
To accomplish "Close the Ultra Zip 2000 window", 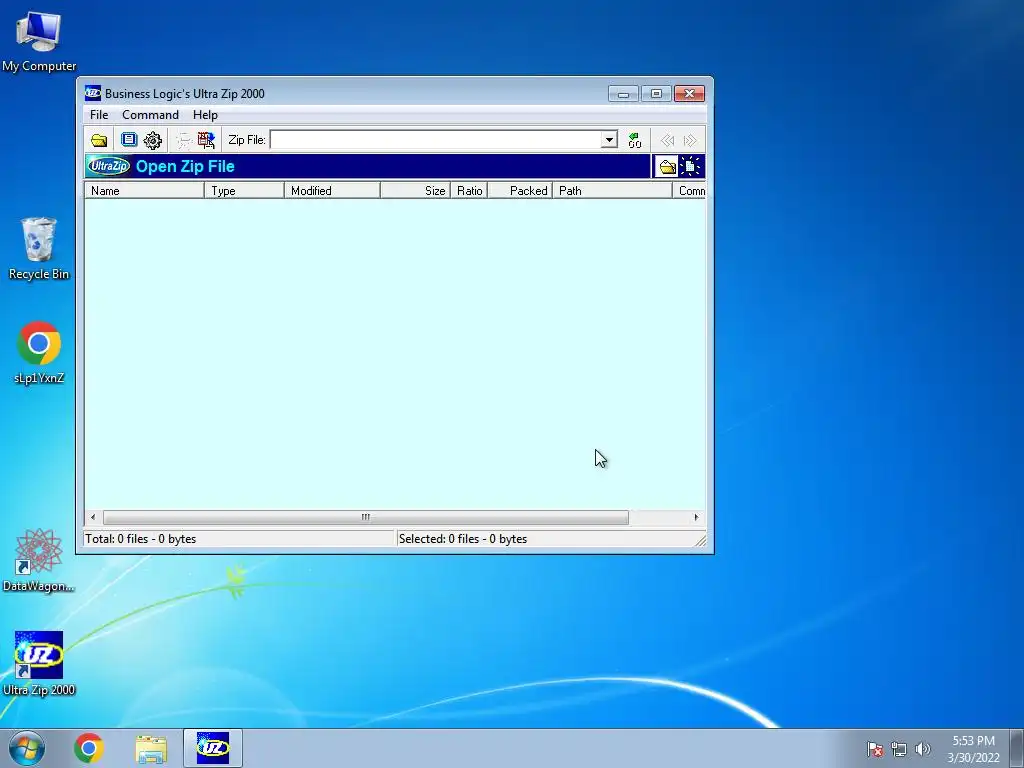I will [689, 94].
